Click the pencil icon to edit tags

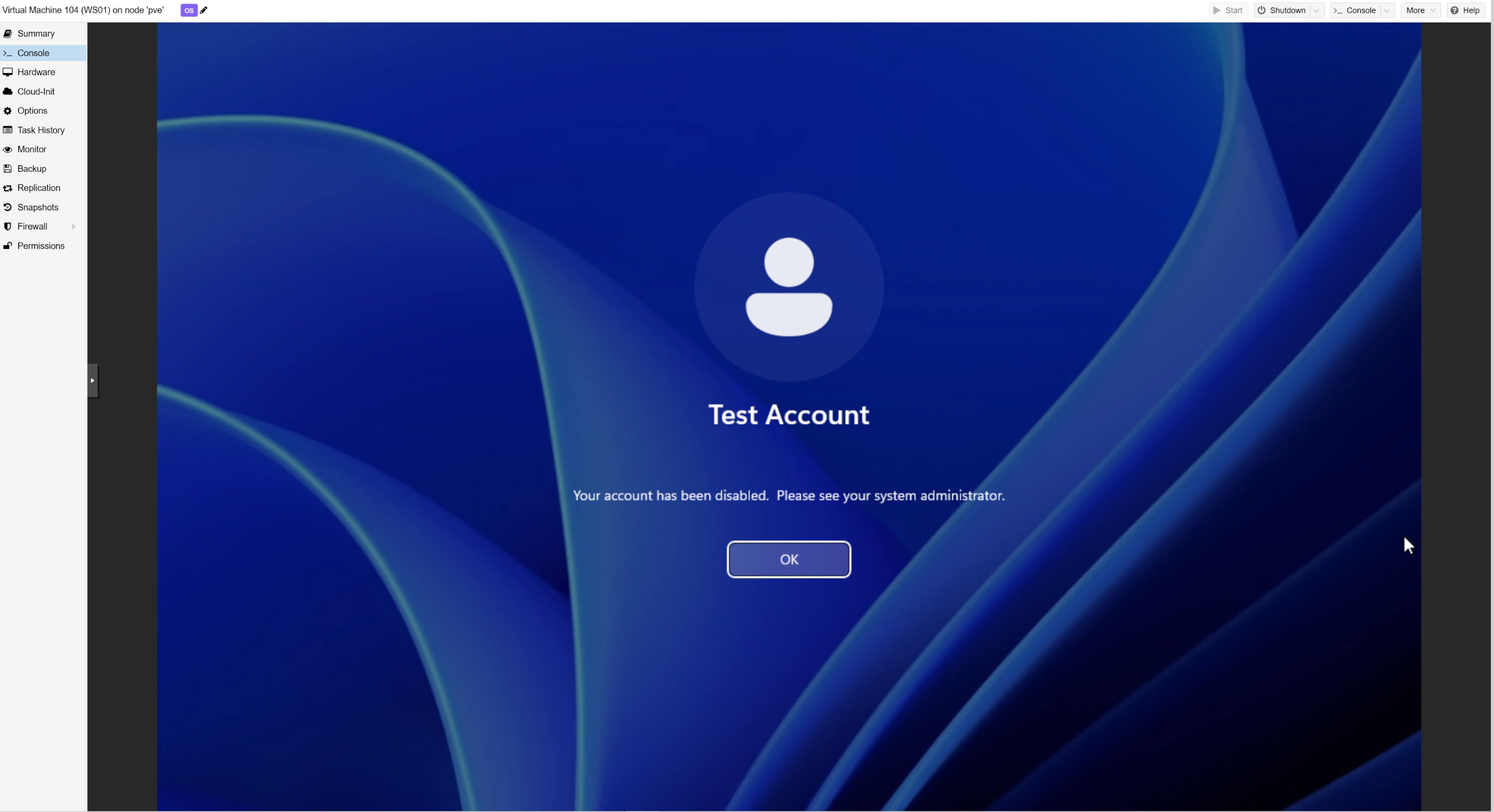(203, 10)
